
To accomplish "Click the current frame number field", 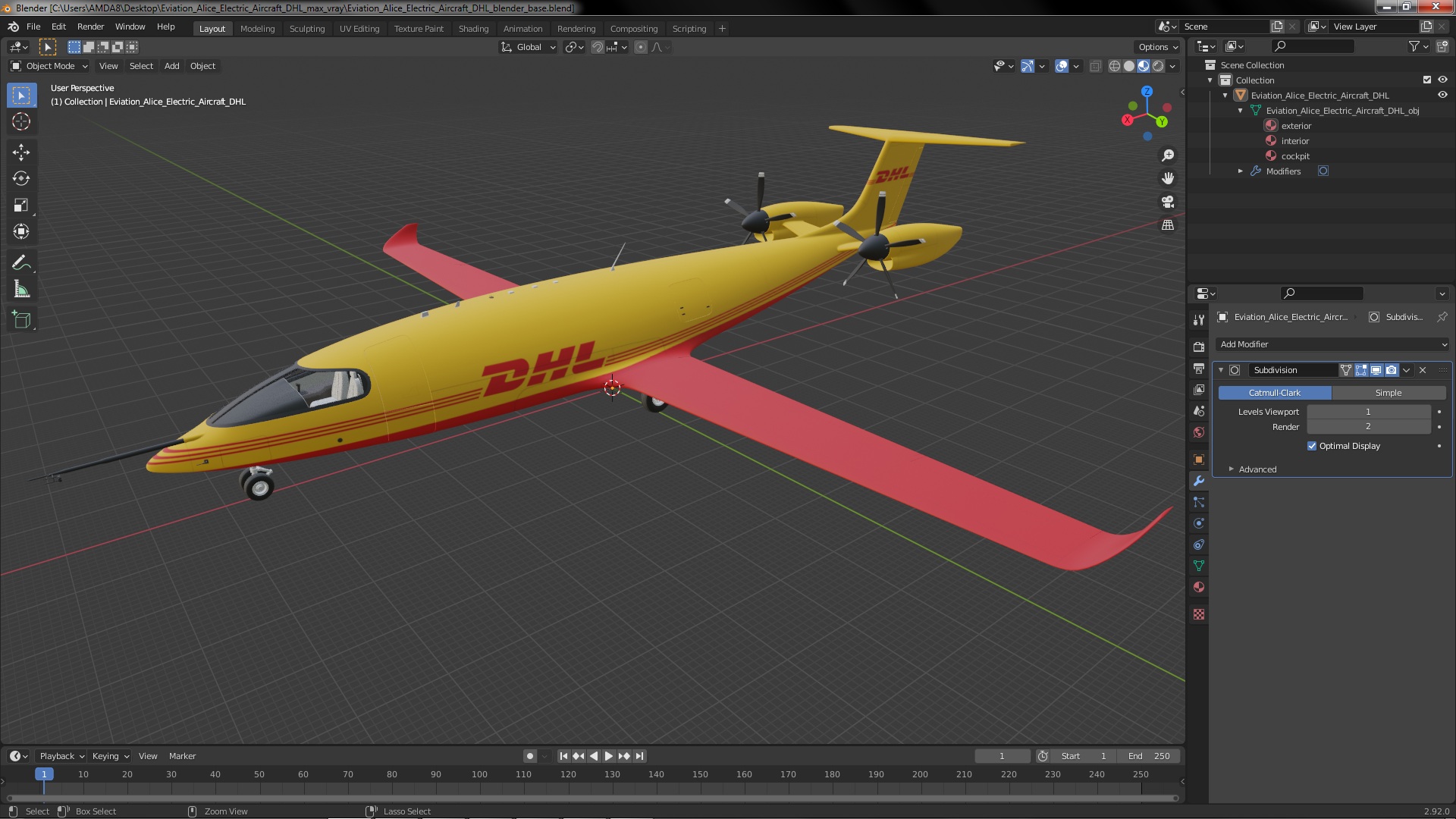I will pyautogui.click(x=1002, y=756).
